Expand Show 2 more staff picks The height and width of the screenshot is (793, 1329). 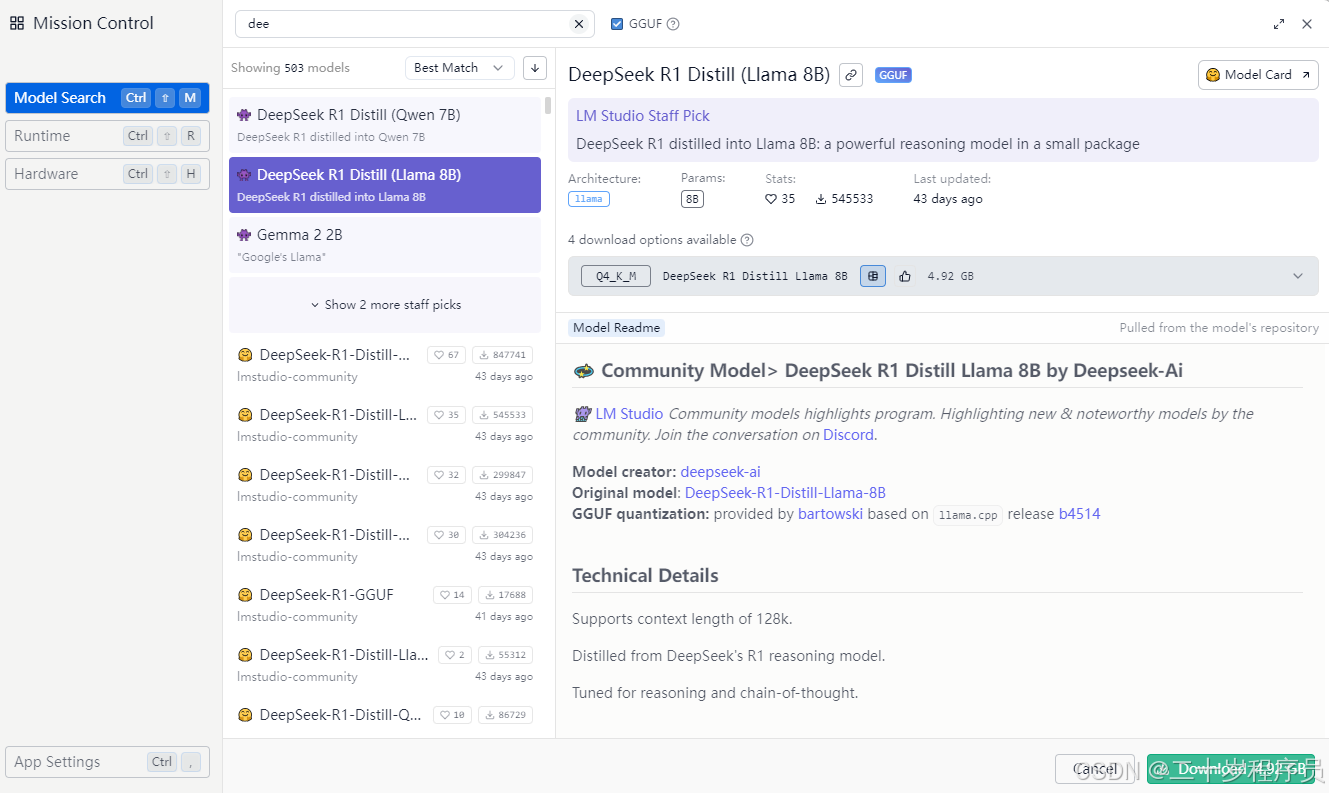(x=385, y=305)
